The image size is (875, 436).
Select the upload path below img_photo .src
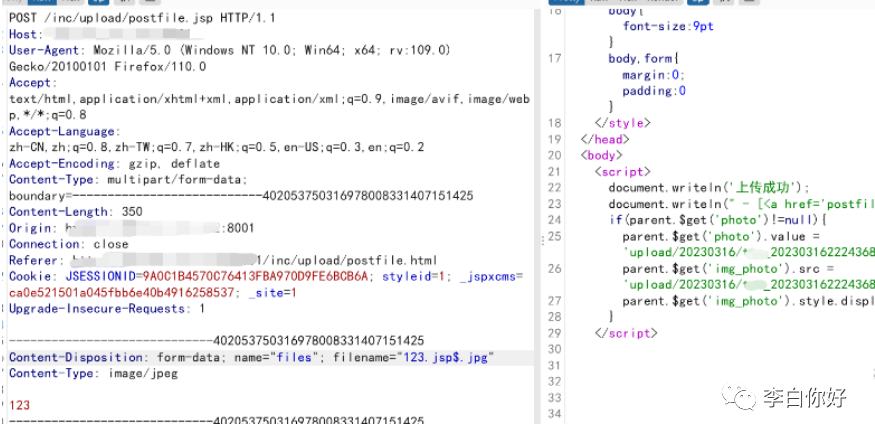(749, 285)
